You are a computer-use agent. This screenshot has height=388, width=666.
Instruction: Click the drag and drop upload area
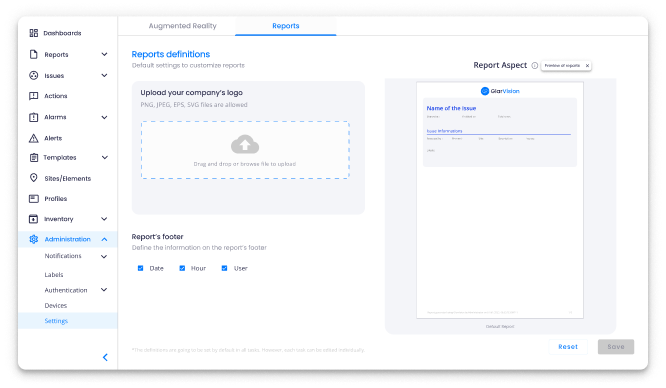point(245,150)
